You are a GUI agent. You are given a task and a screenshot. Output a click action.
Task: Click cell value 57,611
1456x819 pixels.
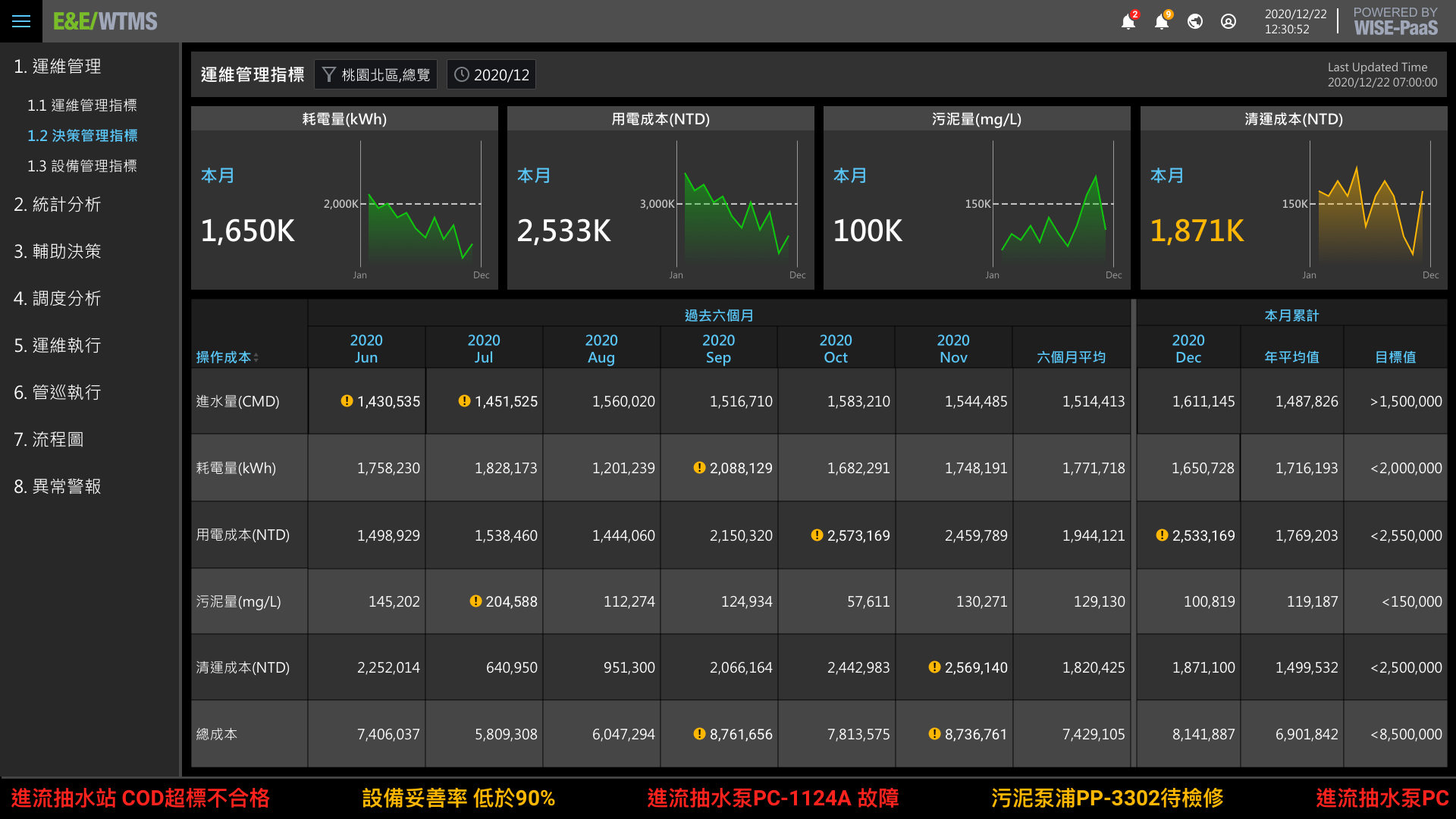[868, 601]
